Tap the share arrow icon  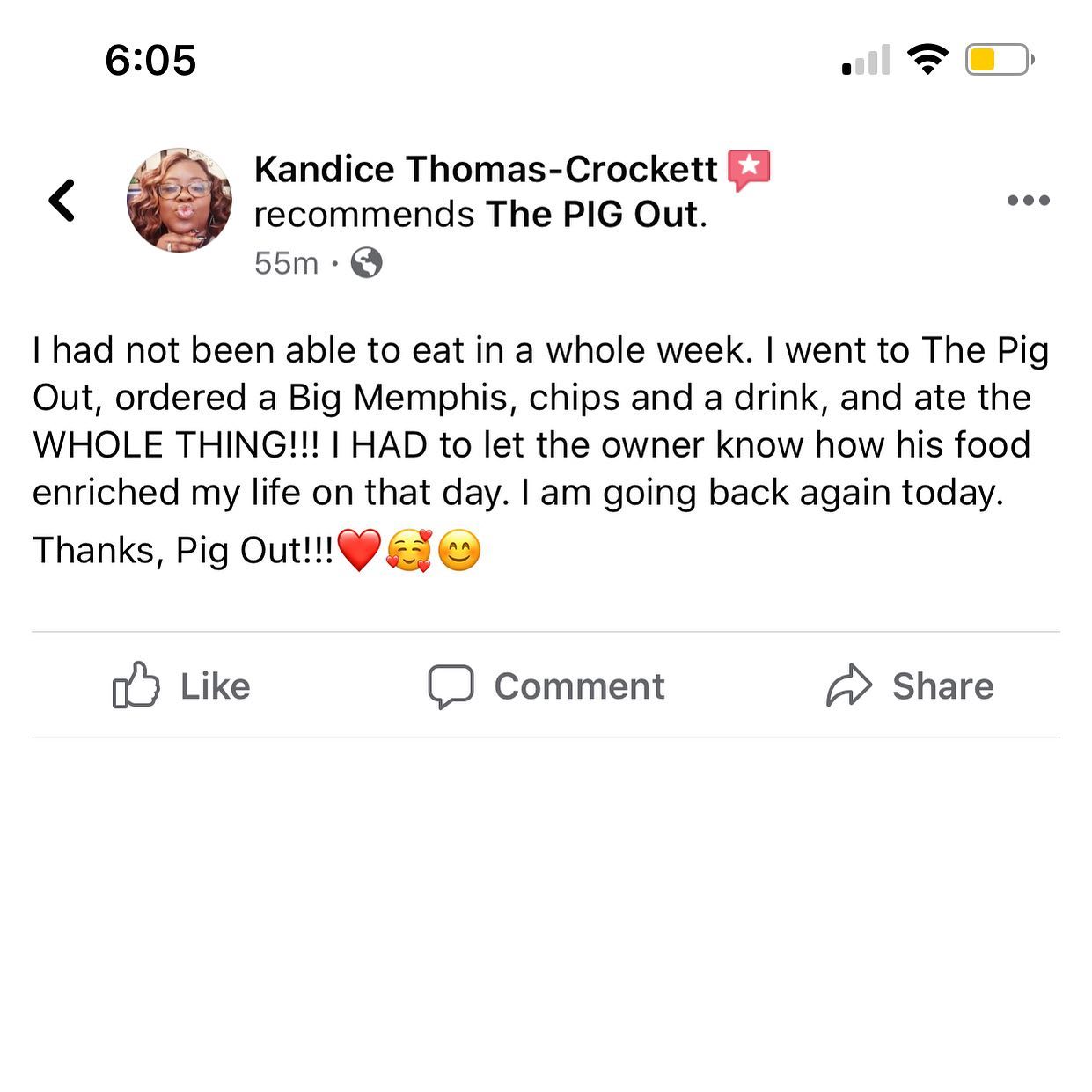click(x=849, y=685)
